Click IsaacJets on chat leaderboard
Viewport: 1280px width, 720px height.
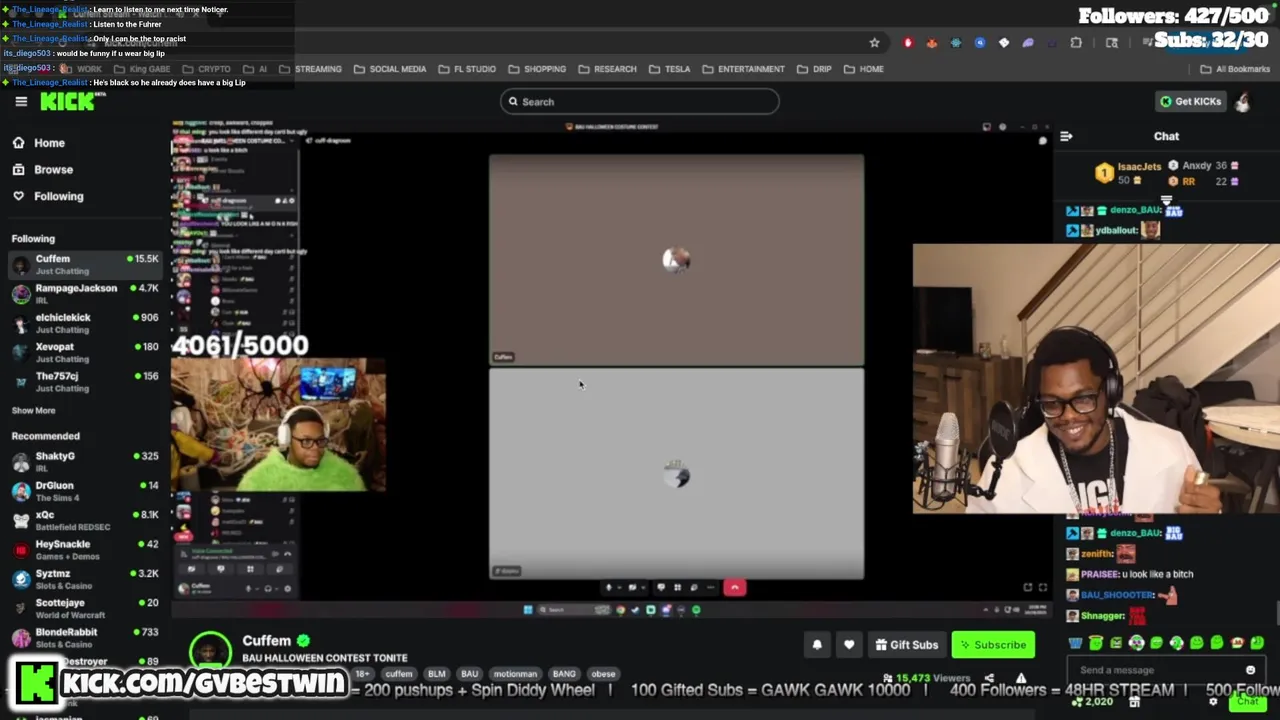tap(1139, 166)
